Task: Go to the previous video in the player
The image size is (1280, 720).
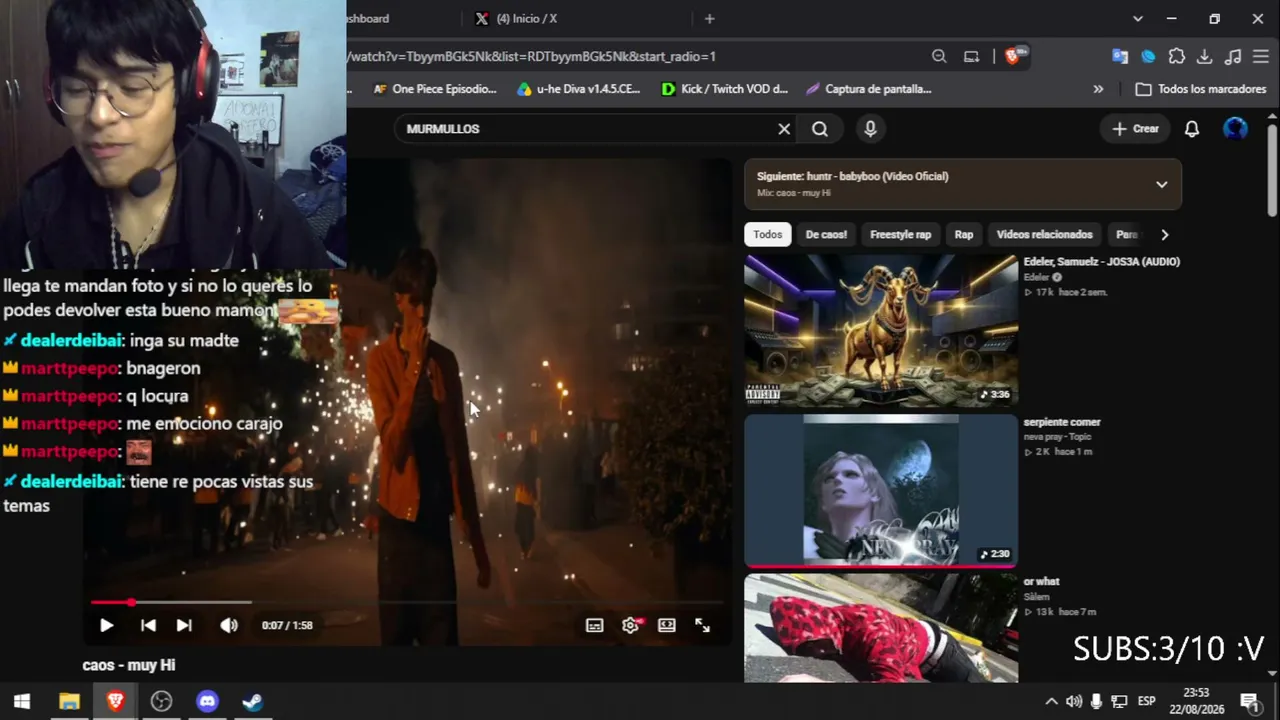Action: [148, 625]
